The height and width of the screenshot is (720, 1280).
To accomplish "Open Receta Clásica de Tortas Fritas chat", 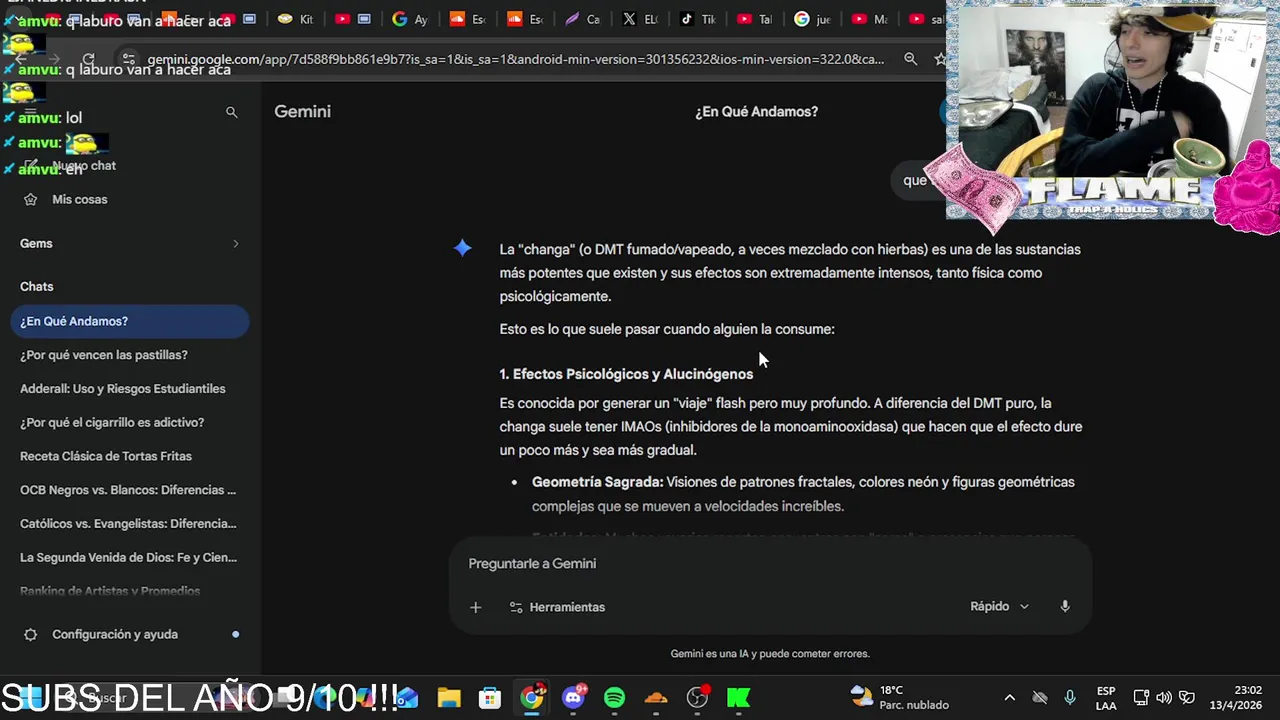I will [129, 456].
